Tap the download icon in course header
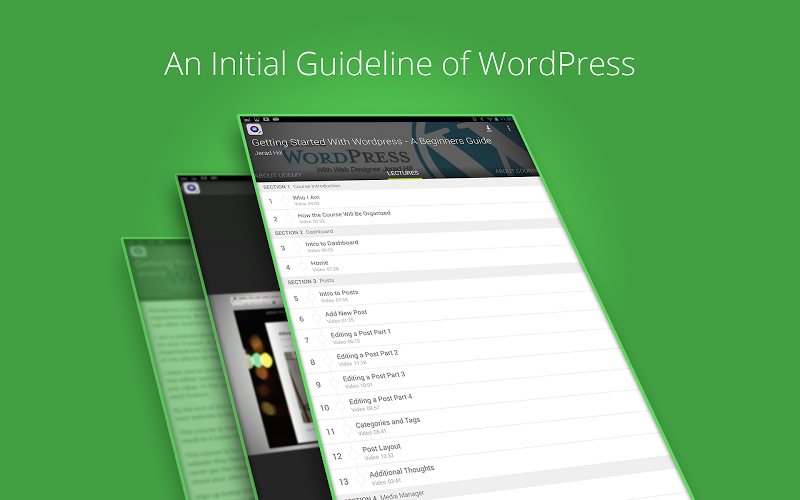Screen dimensions: 800x500 [488, 129]
